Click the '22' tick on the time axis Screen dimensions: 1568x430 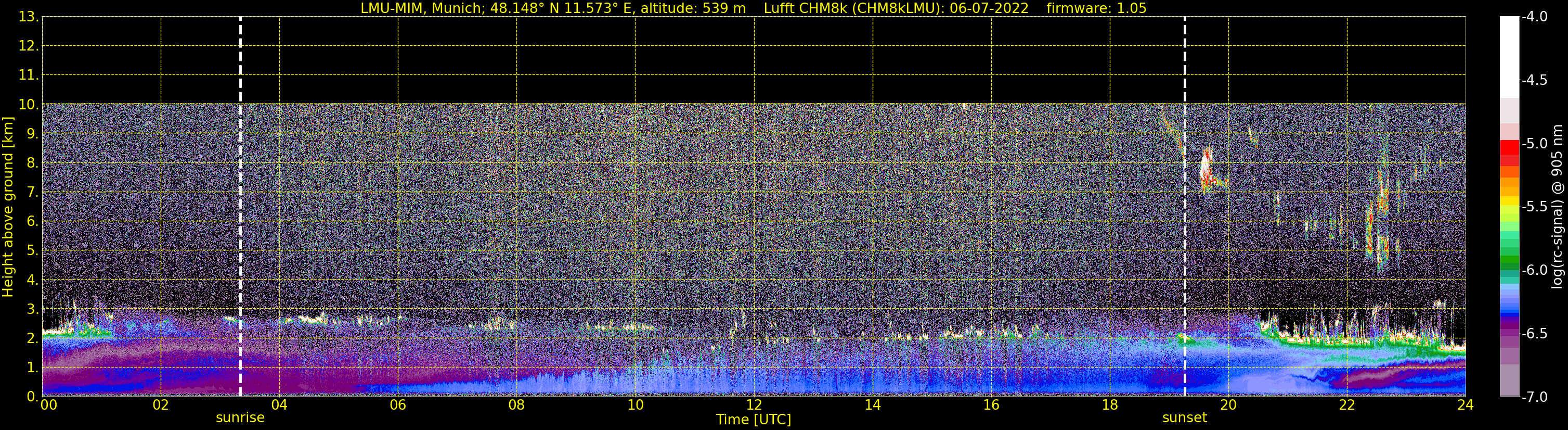(x=1347, y=405)
